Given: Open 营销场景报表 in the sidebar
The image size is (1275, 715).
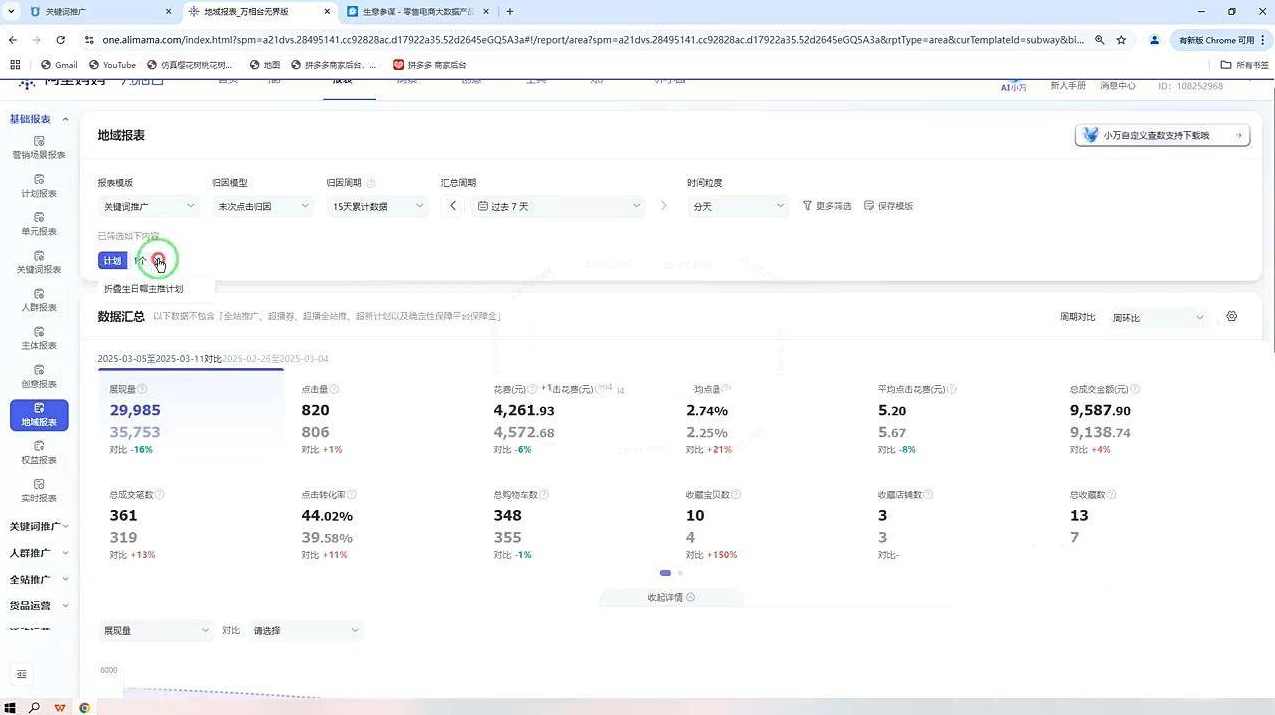Looking at the screenshot, I should 39,147.
